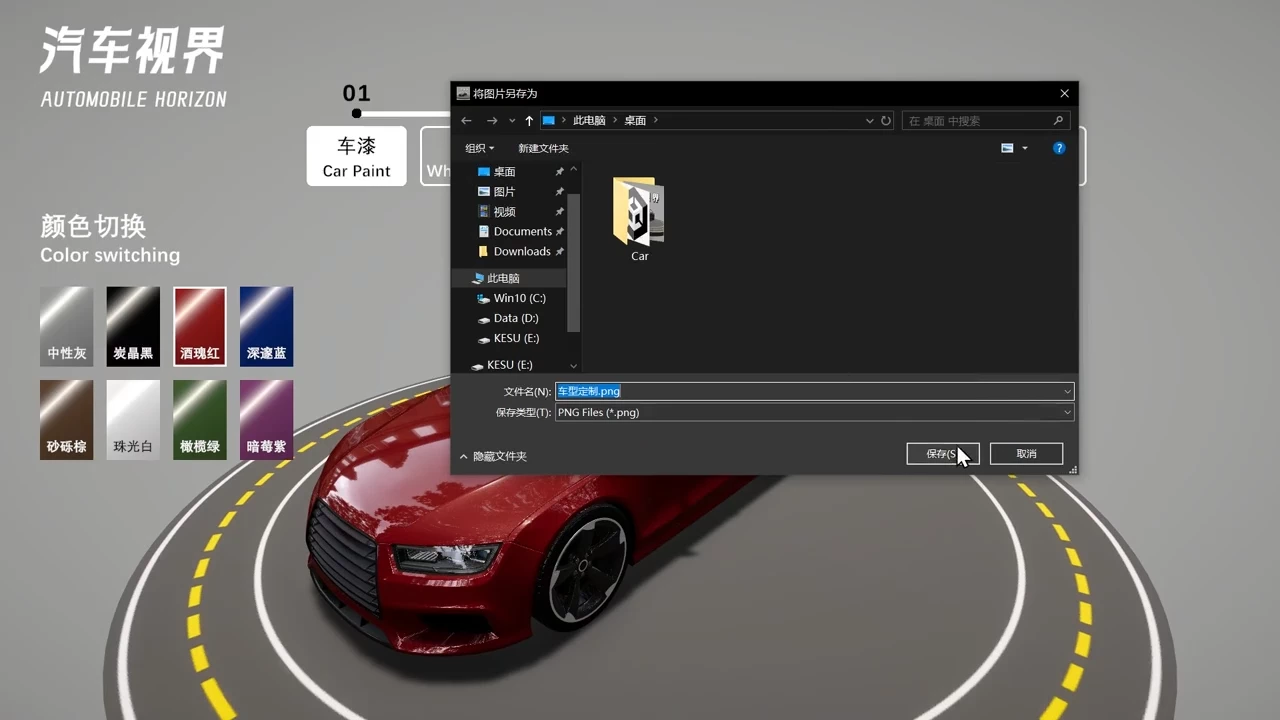Click the 桌面 breadcrumb in address bar

(x=635, y=120)
